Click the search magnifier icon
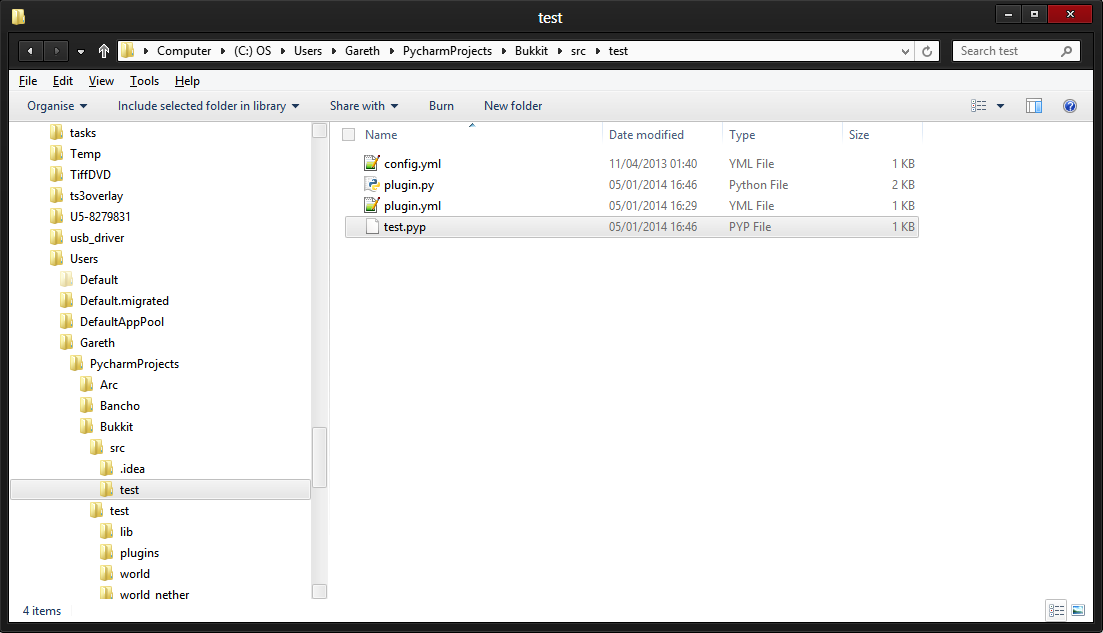 click(1066, 51)
